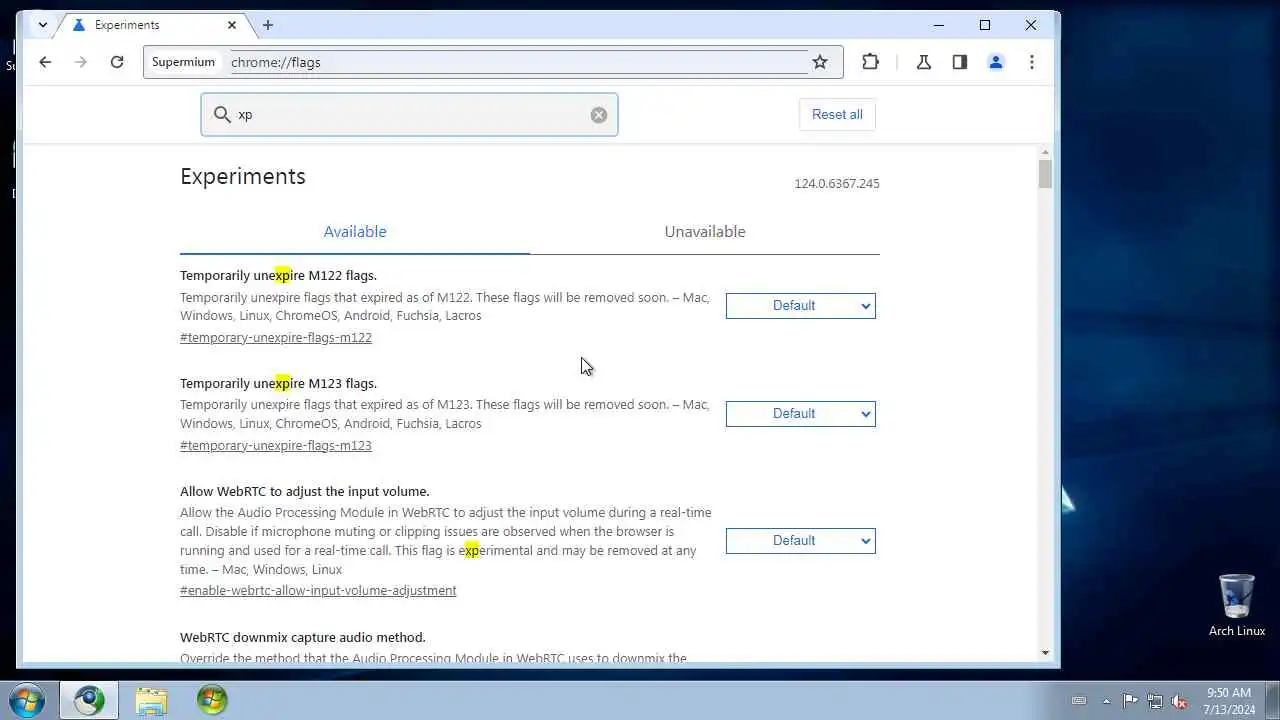
Task: Click the page scrollbar thumb
Action: pos(1045,174)
